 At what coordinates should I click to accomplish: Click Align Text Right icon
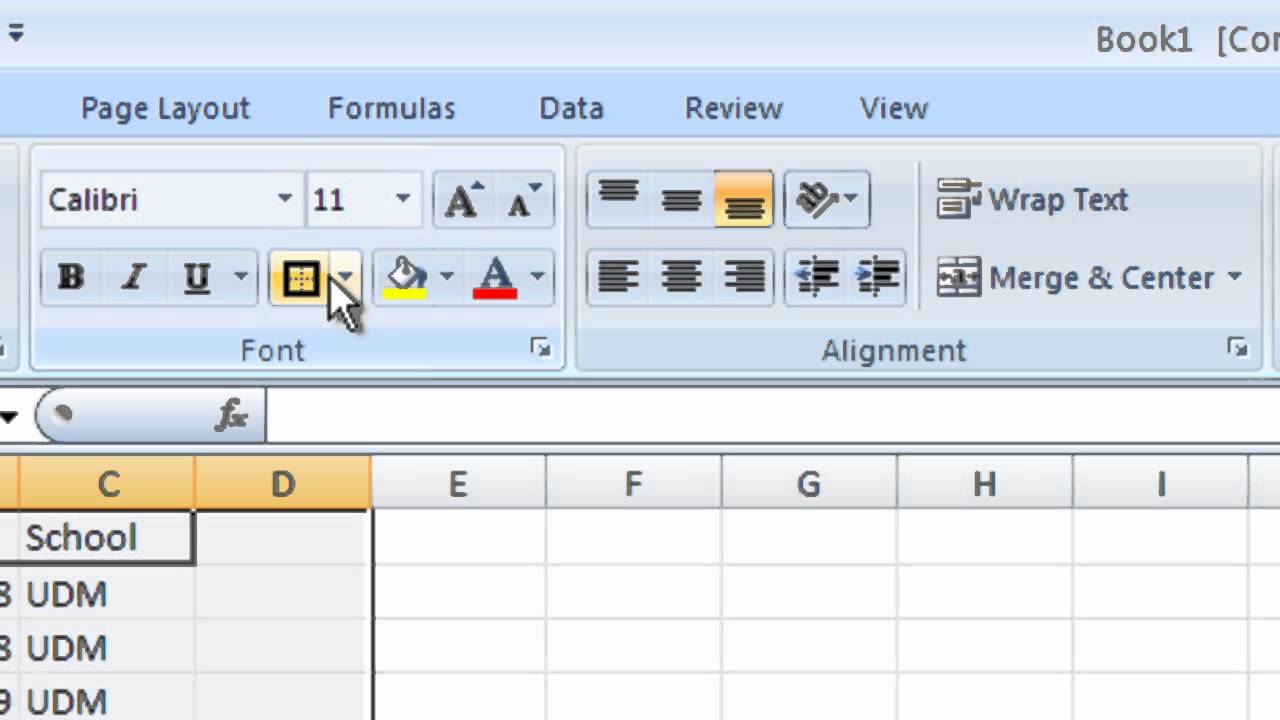744,277
